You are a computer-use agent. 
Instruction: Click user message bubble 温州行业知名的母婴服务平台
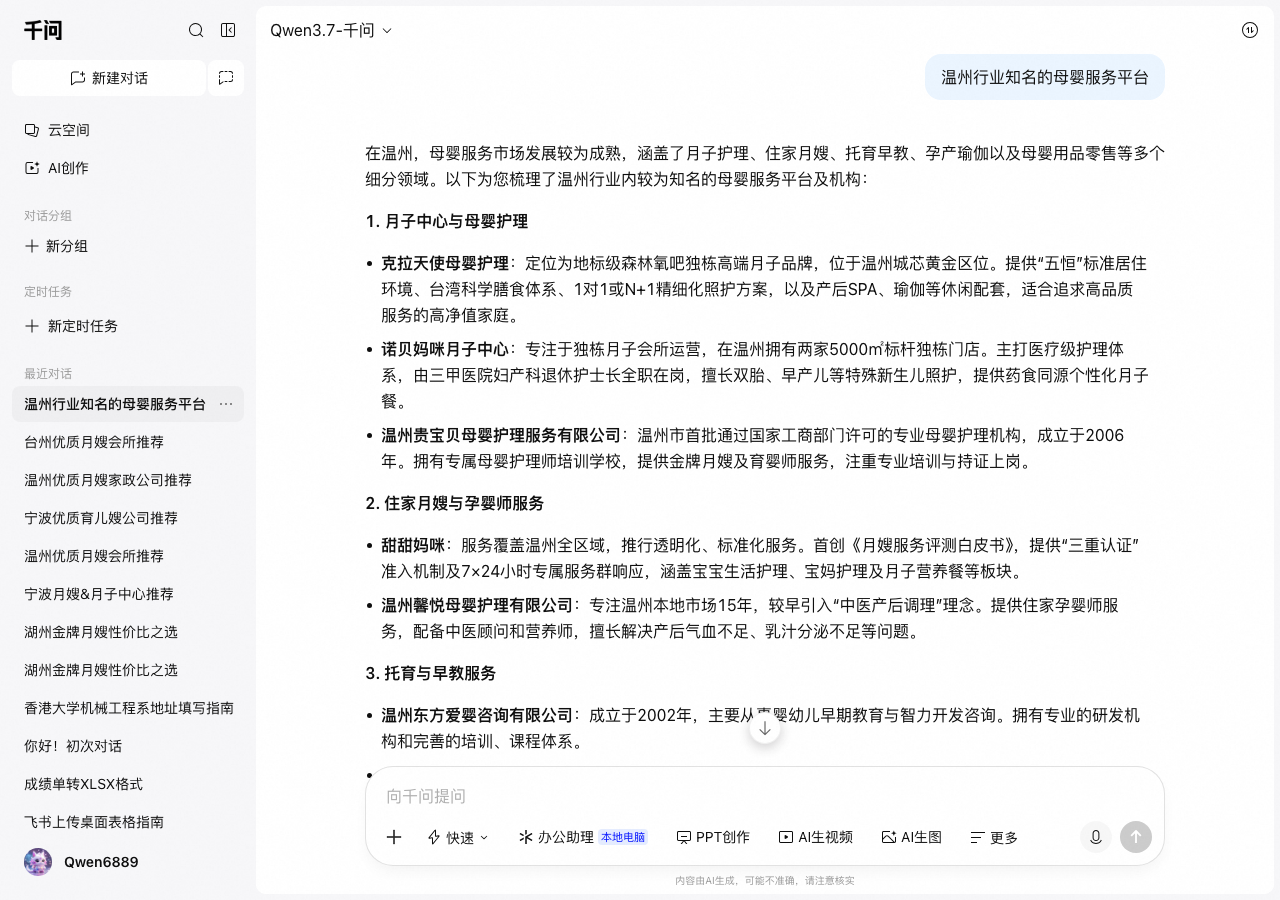point(1045,77)
